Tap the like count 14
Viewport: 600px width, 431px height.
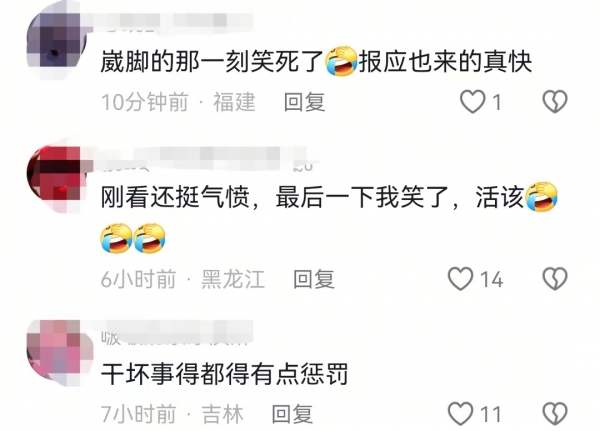click(x=492, y=279)
